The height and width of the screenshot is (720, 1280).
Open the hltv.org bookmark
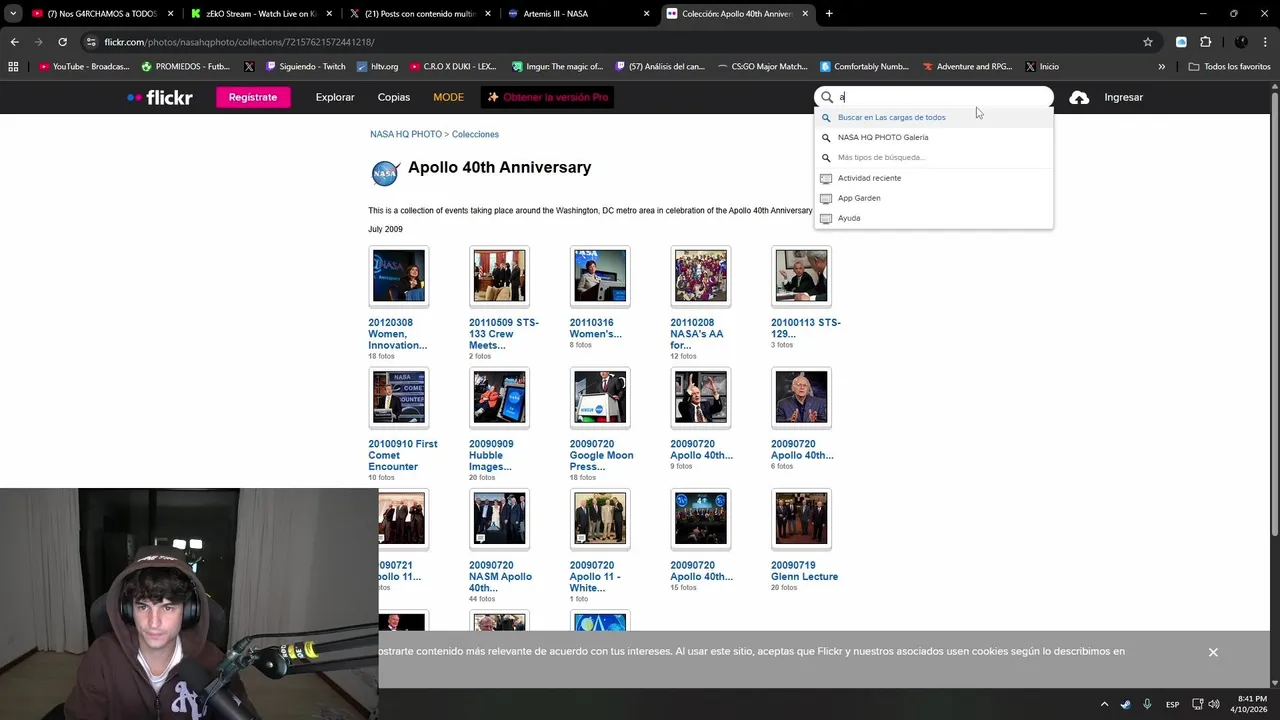click(x=377, y=67)
